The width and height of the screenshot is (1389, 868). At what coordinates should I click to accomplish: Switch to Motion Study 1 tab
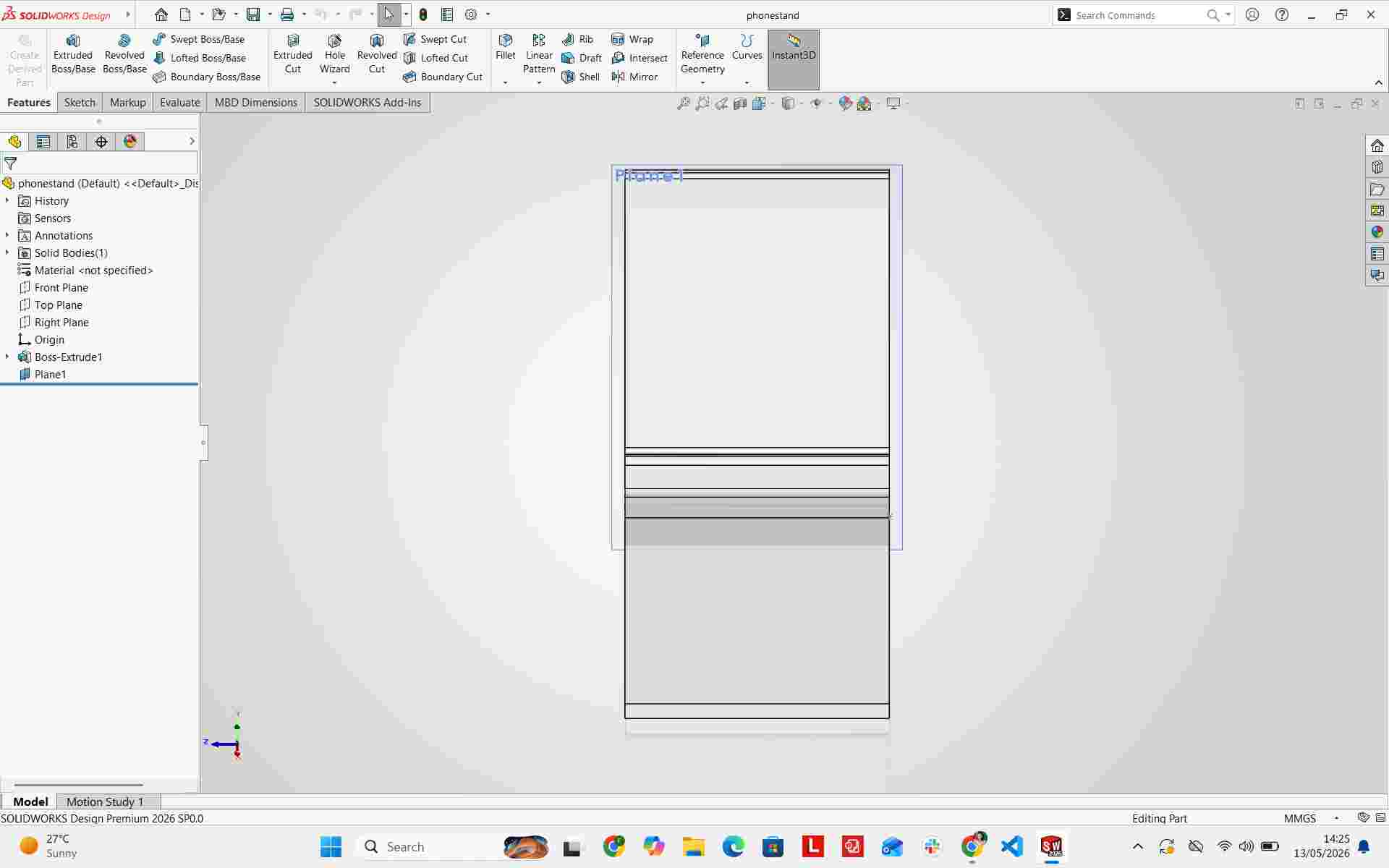click(105, 801)
